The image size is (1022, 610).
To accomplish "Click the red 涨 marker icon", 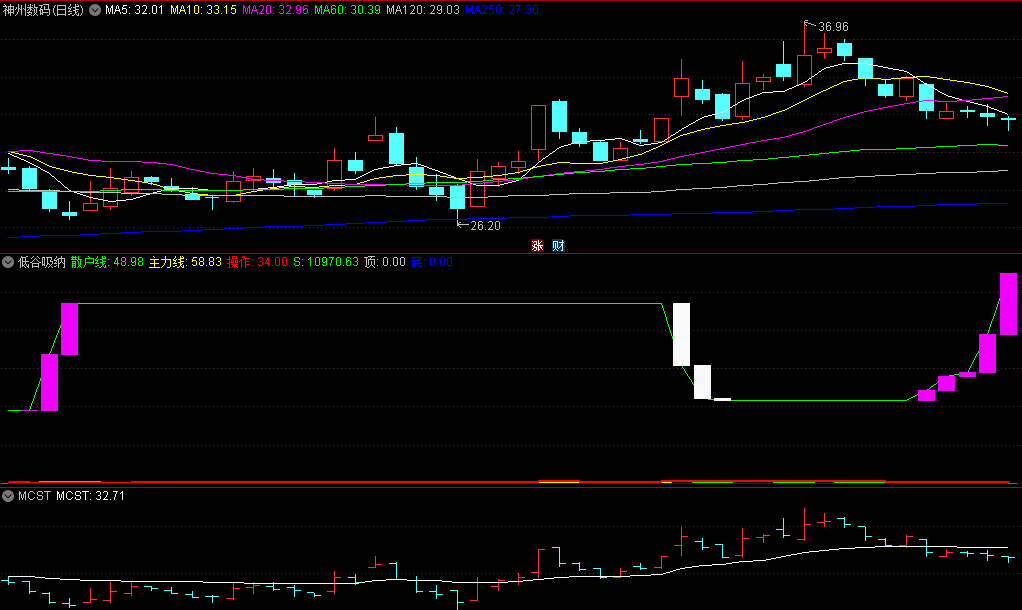I will 538,246.
